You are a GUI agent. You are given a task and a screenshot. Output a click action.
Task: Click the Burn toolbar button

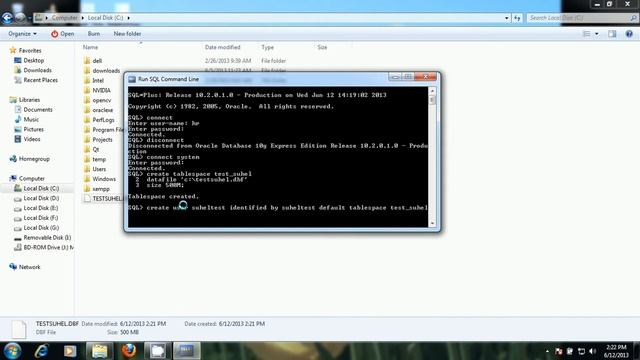(93, 34)
